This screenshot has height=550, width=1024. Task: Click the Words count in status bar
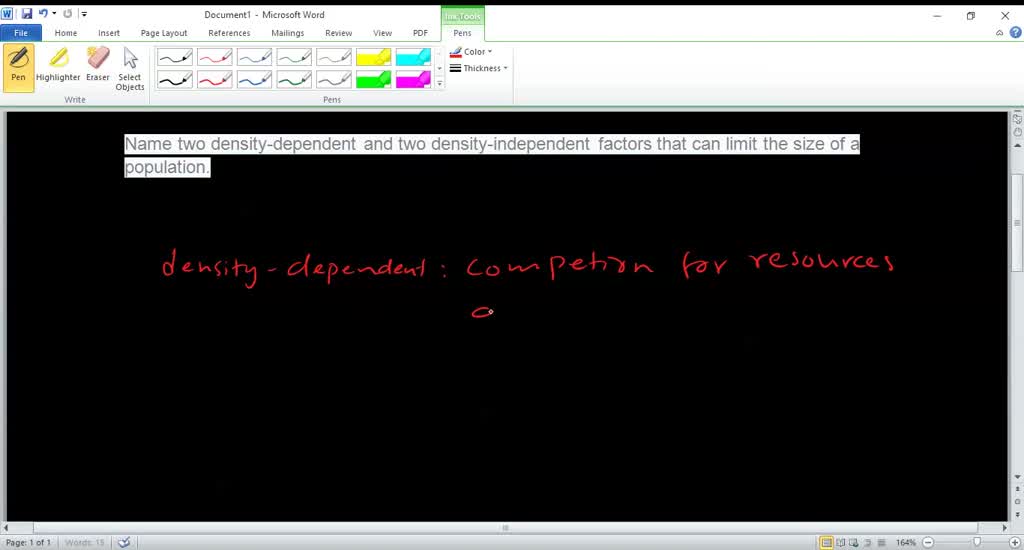pos(85,542)
